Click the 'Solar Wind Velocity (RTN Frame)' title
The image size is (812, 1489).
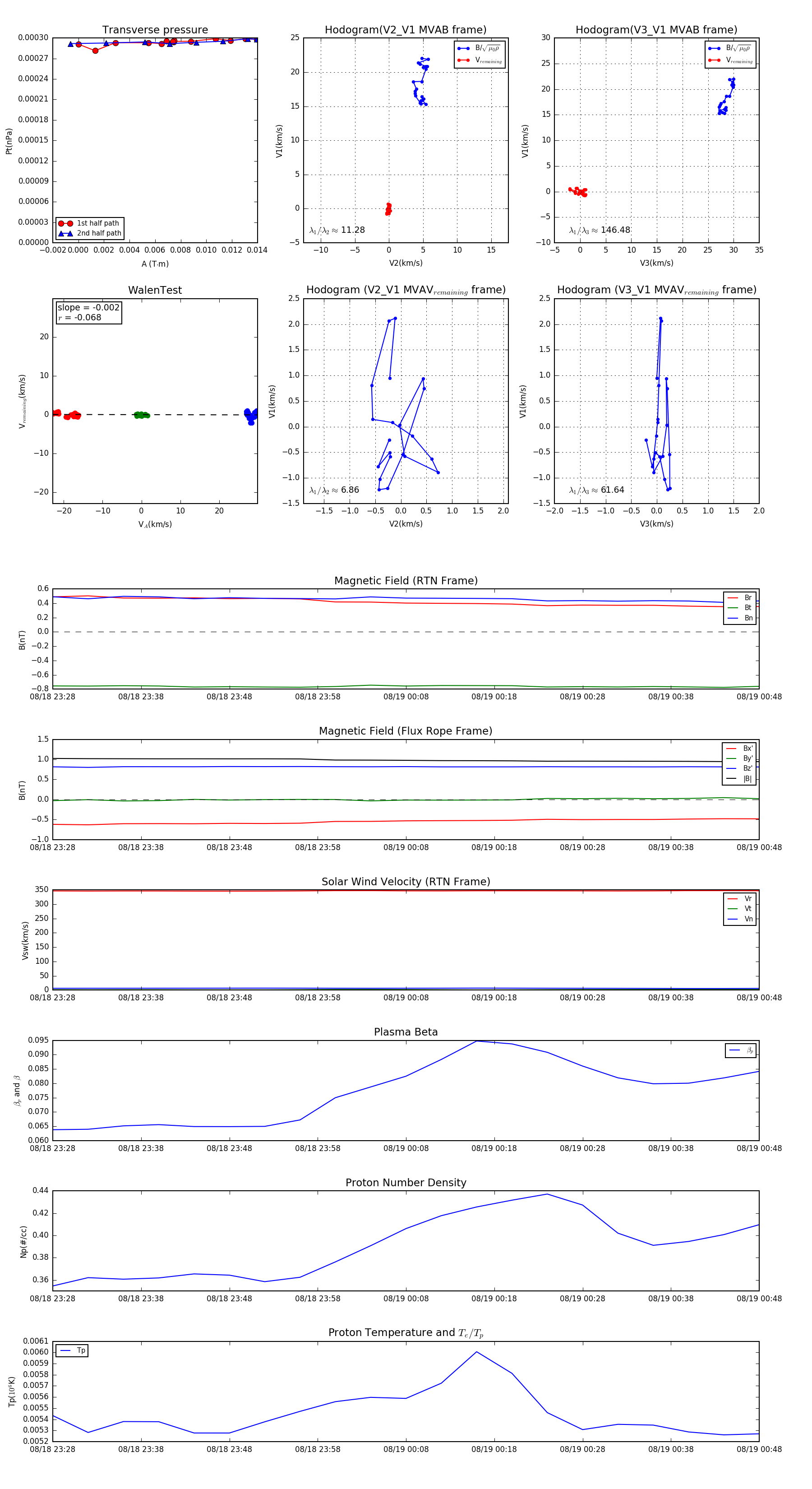tap(406, 882)
